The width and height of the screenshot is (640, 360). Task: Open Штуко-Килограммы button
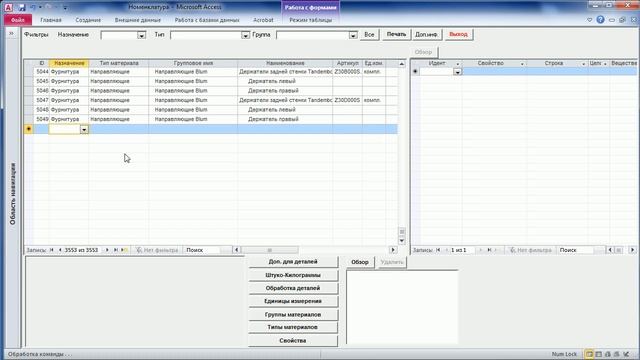tap(293, 275)
